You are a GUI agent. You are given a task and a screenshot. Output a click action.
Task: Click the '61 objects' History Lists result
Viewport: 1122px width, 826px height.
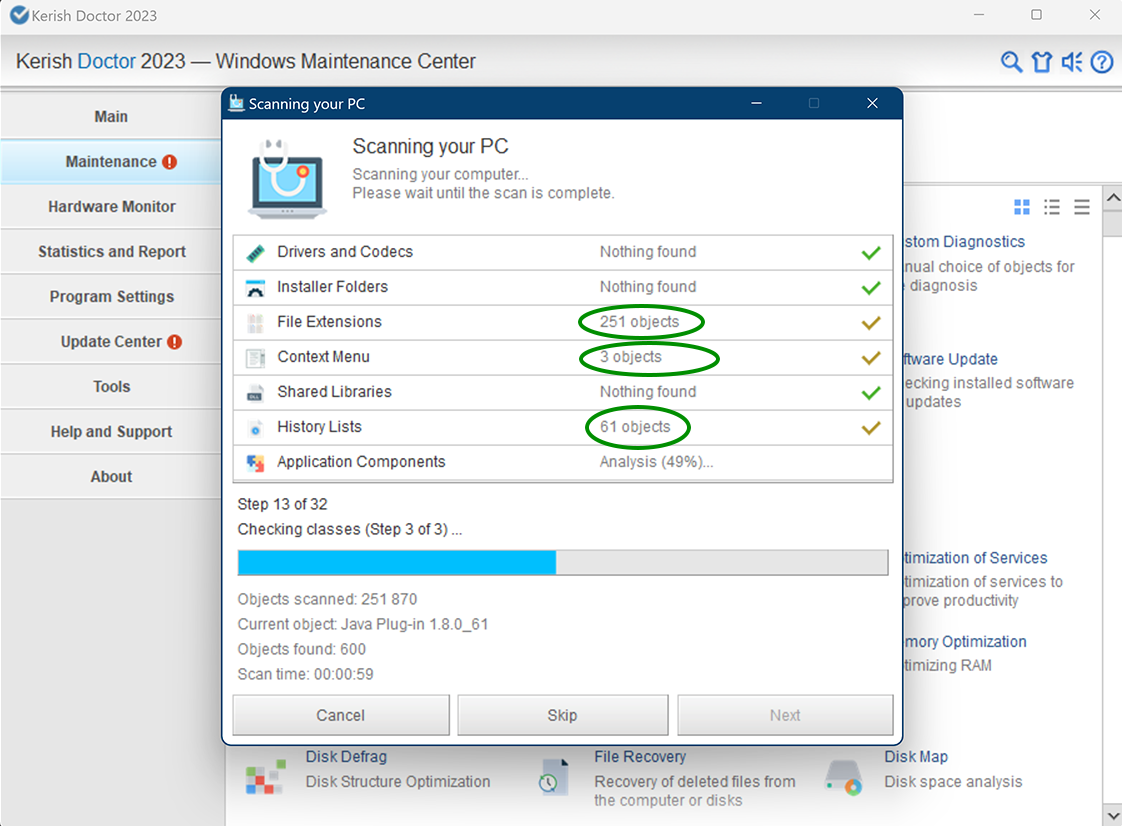(635, 427)
